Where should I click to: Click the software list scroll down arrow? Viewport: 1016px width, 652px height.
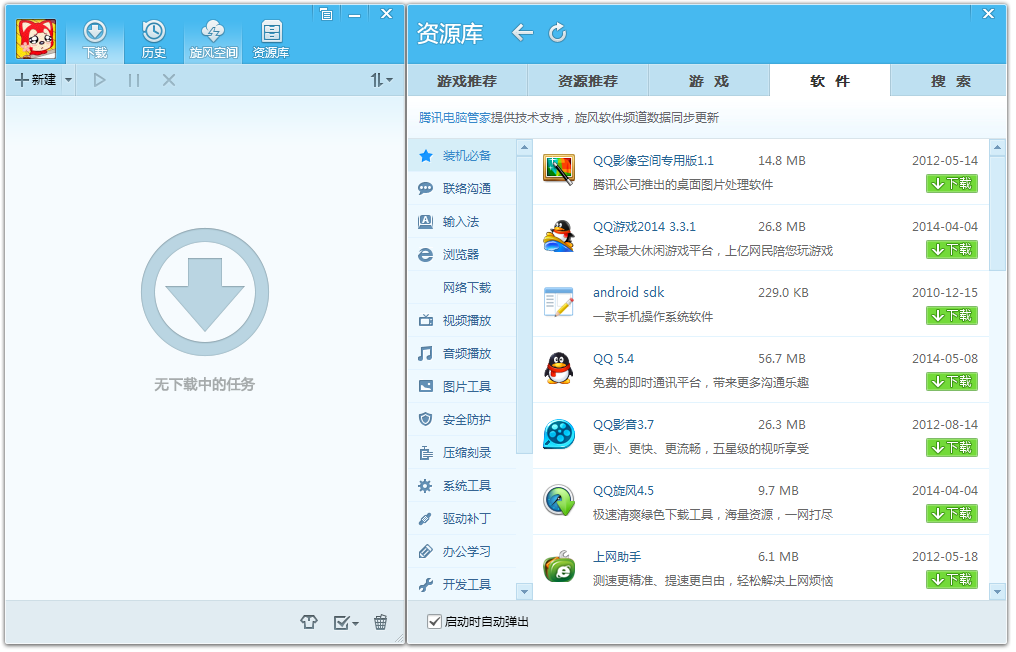[997, 592]
